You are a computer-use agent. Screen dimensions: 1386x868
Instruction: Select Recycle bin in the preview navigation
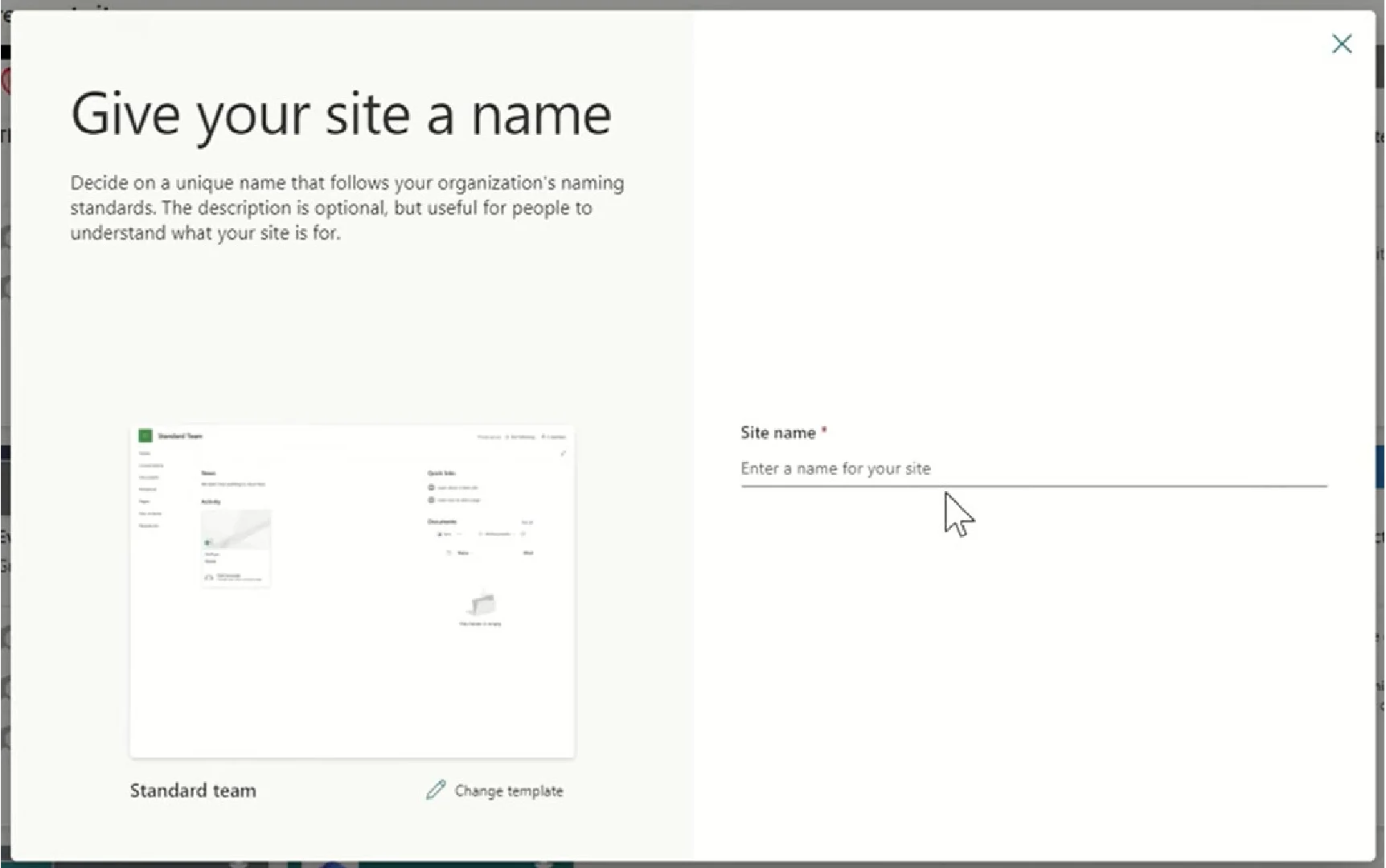pos(148,526)
